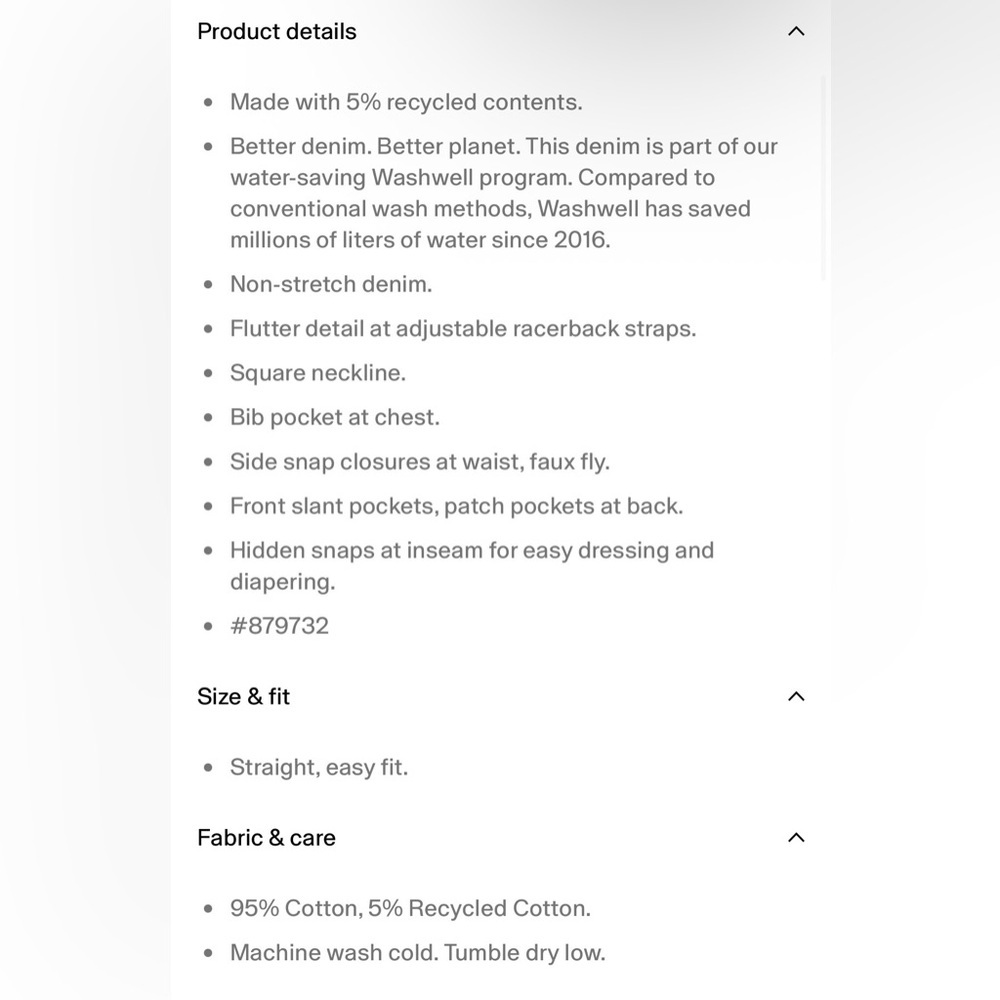
Task: Click the Fabric & care section heading
Action: (x=267, y=837)
